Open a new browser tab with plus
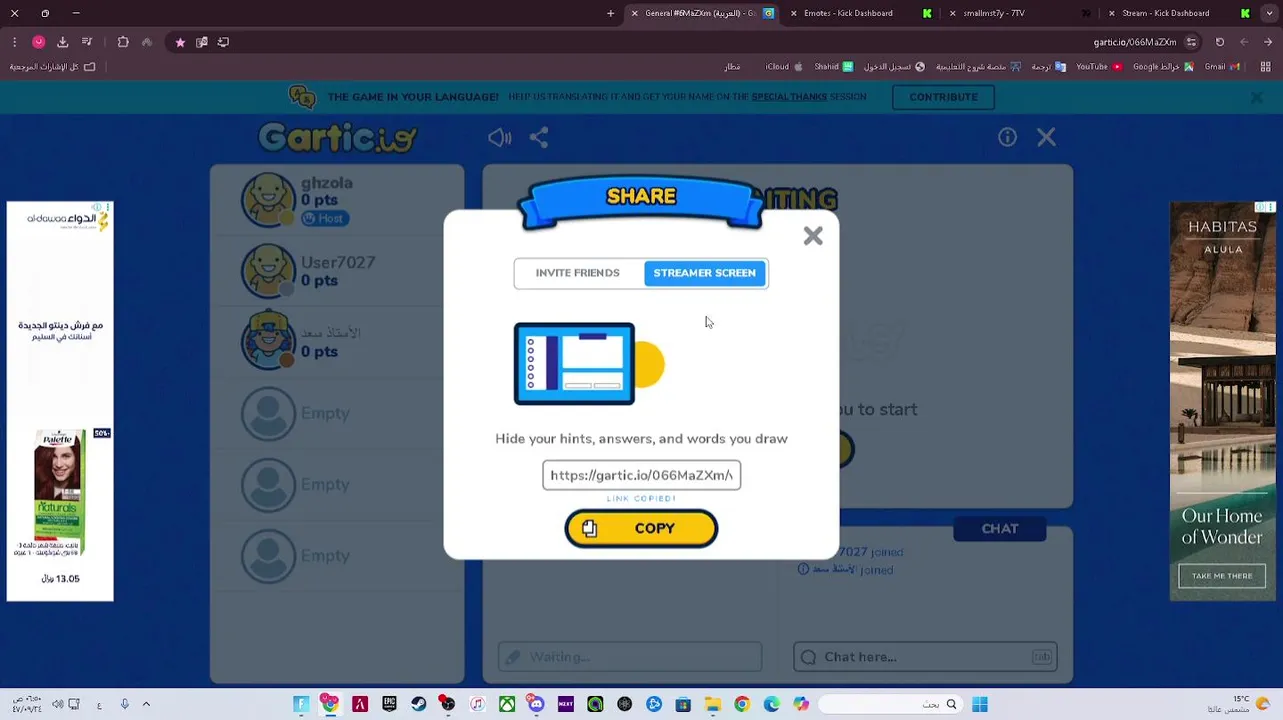This screenshot has width=1283, height=720. pos(610,13)
